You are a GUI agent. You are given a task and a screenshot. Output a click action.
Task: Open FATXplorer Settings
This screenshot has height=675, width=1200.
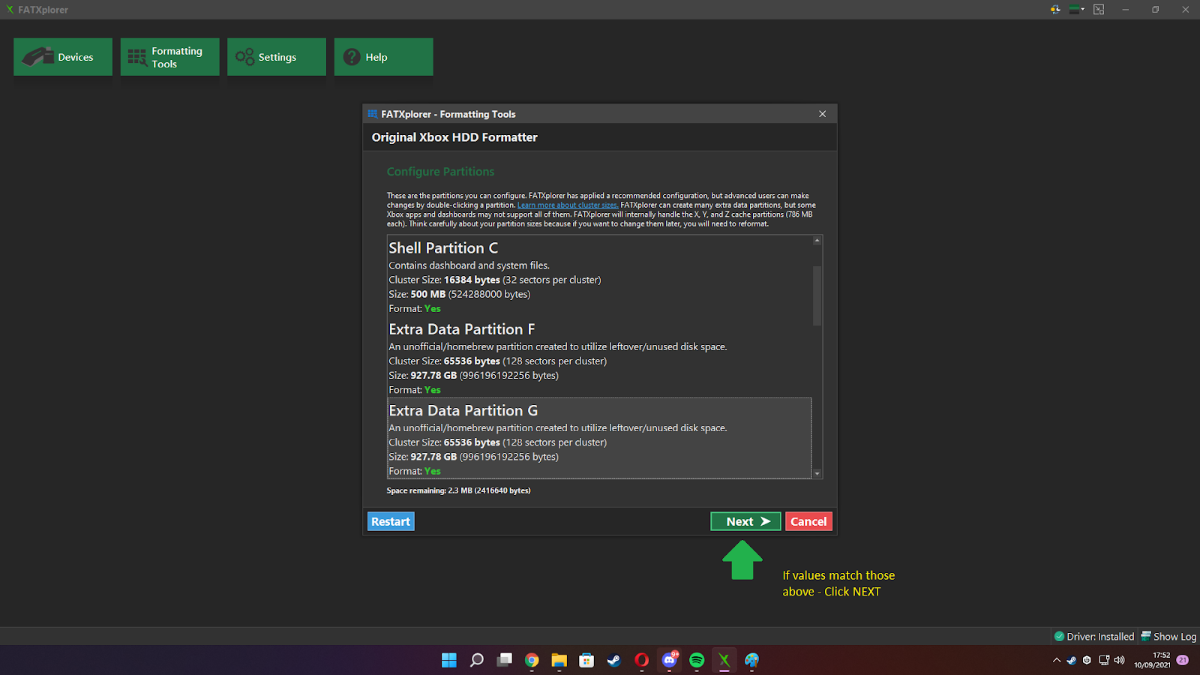[x=276, y=57]
